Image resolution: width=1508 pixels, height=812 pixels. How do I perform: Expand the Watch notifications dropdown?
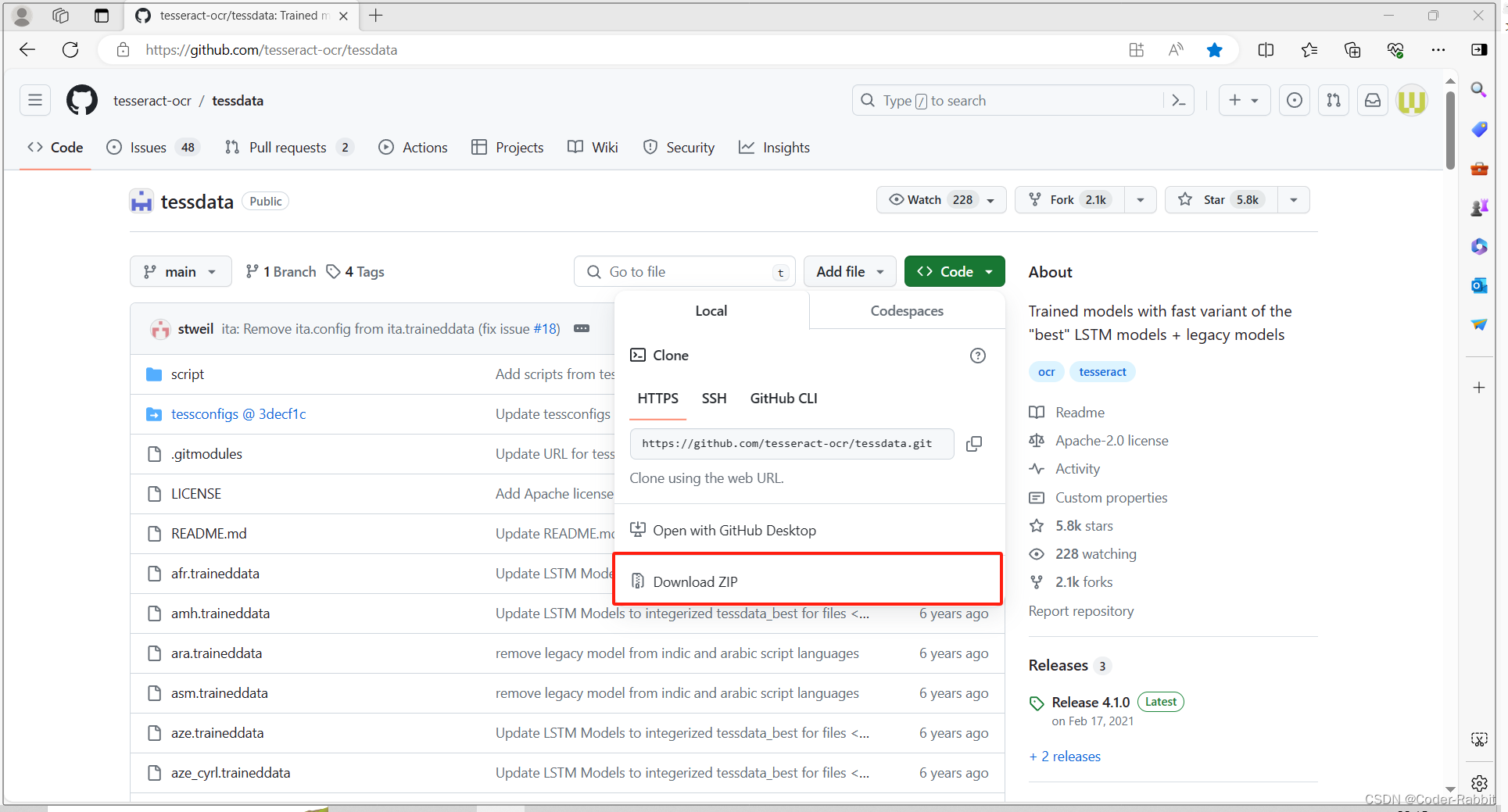click(941, 200)
